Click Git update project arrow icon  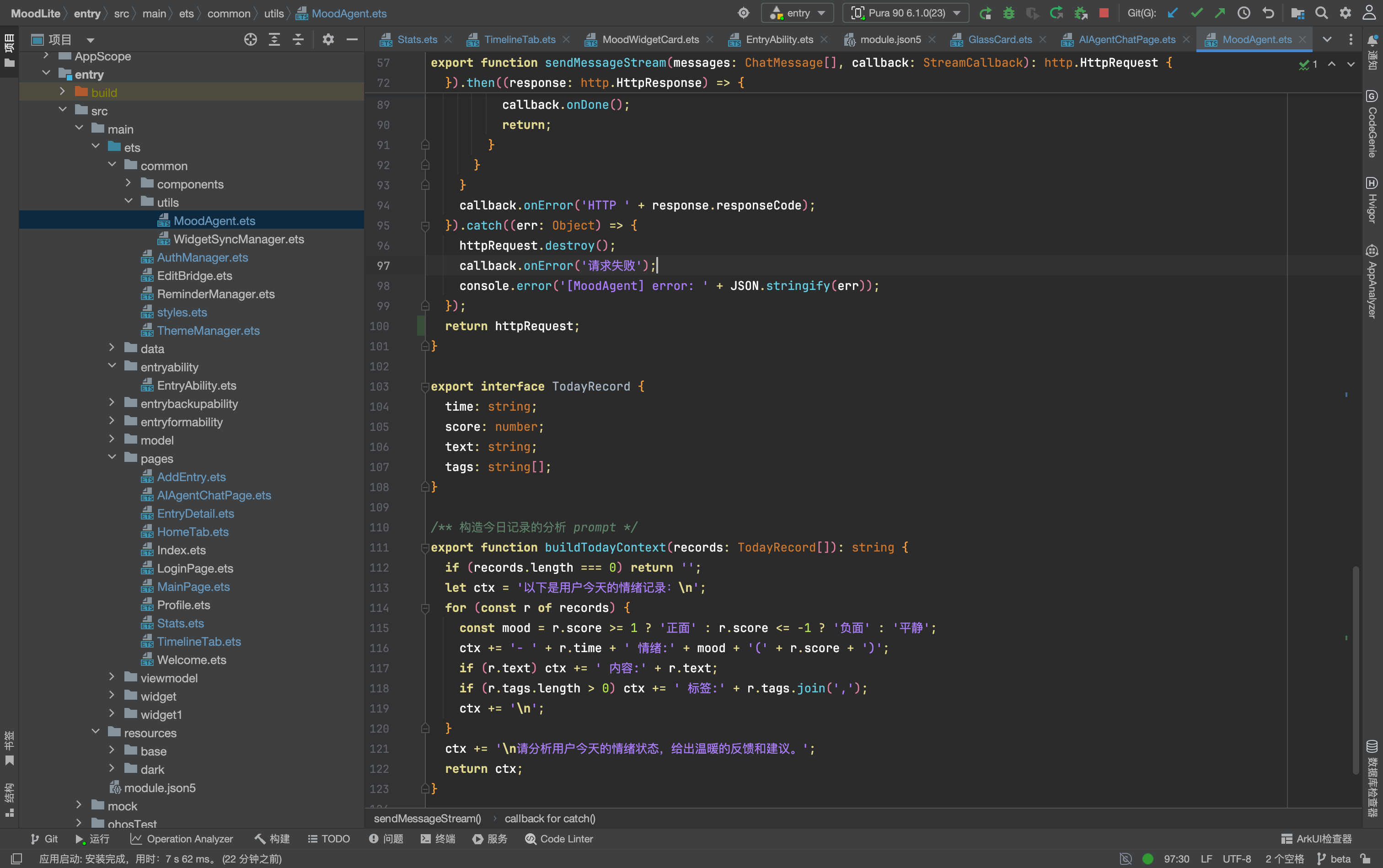1173,13
